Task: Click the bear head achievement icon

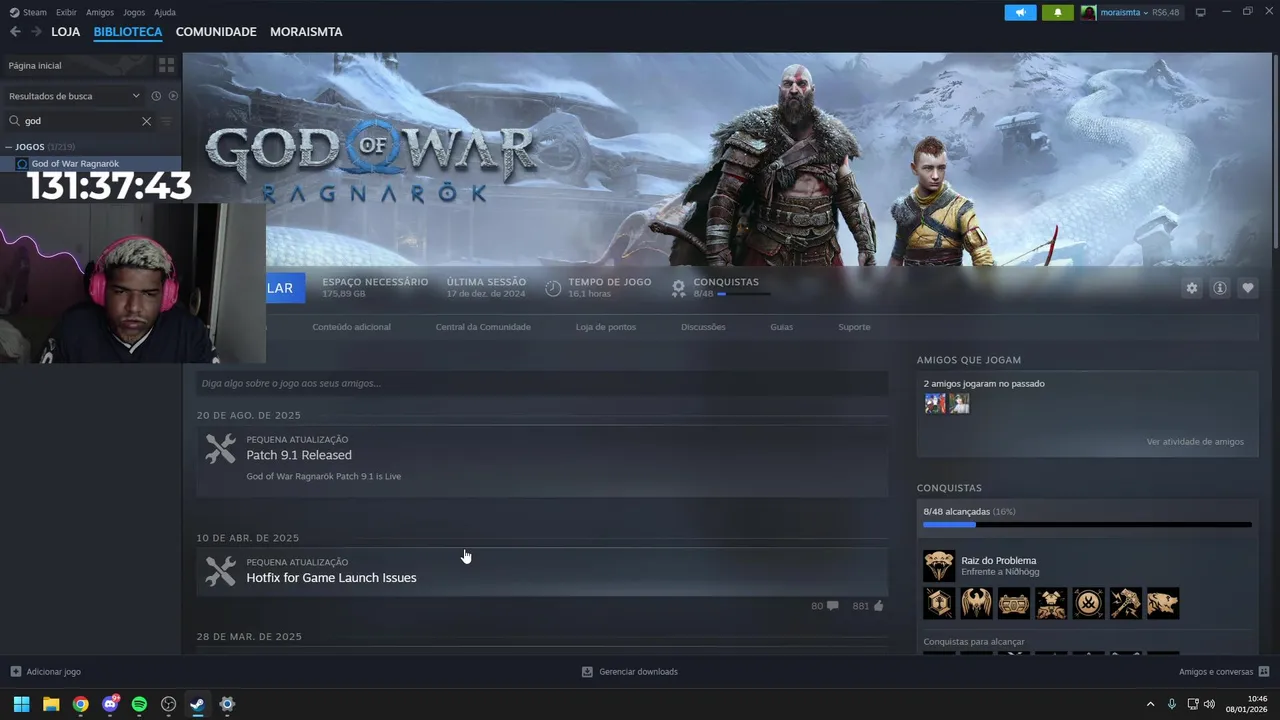Action: click(1163, 603)
